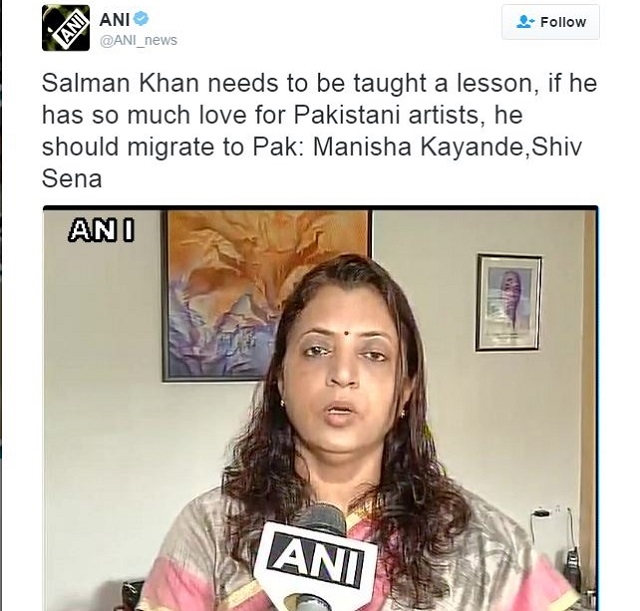Open the embedded interview photo
The image size is (640, 611).
pyautogui.click(x=320, y=408)
